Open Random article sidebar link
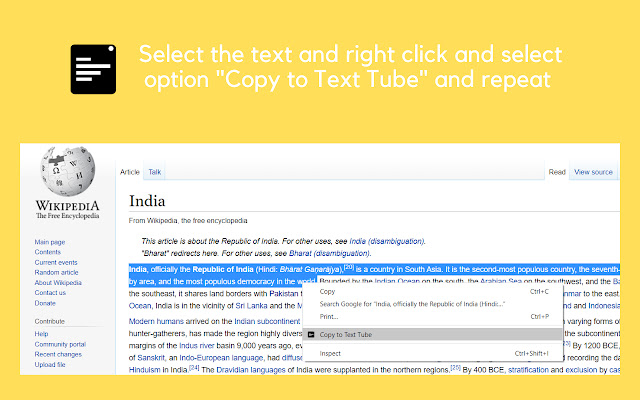 click(x=56, y=272)
